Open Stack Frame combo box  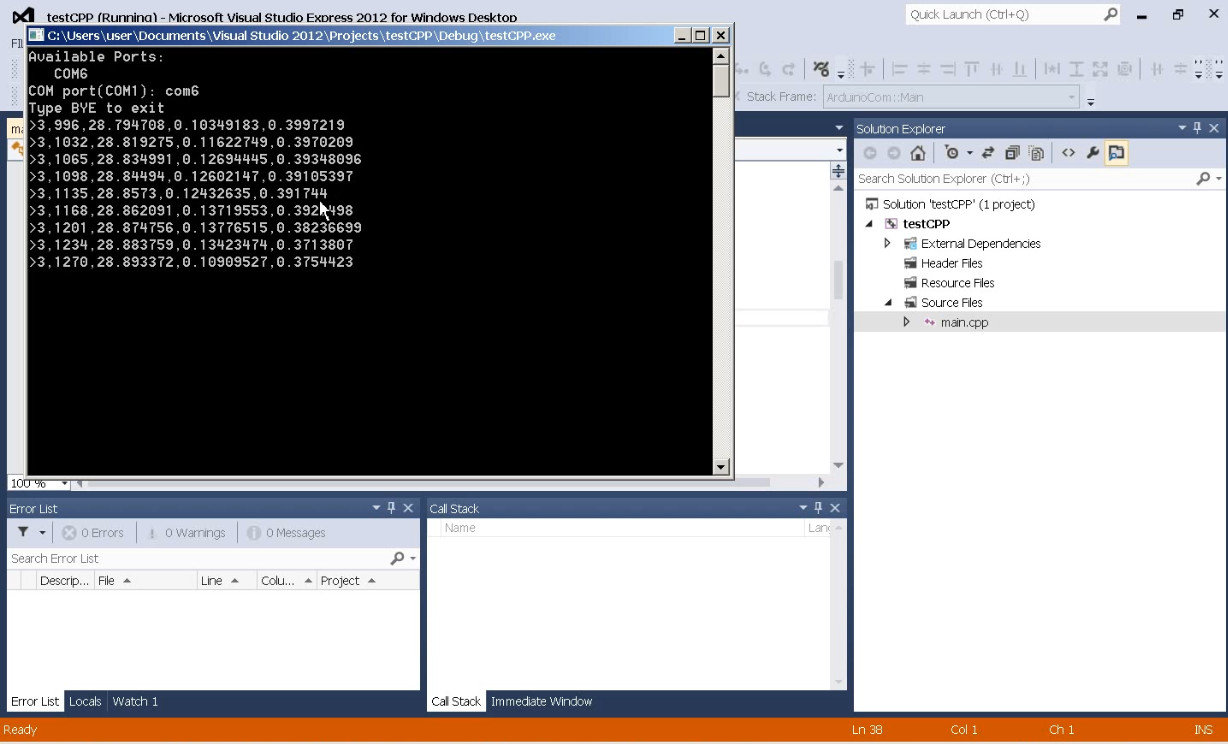[951, 97]
